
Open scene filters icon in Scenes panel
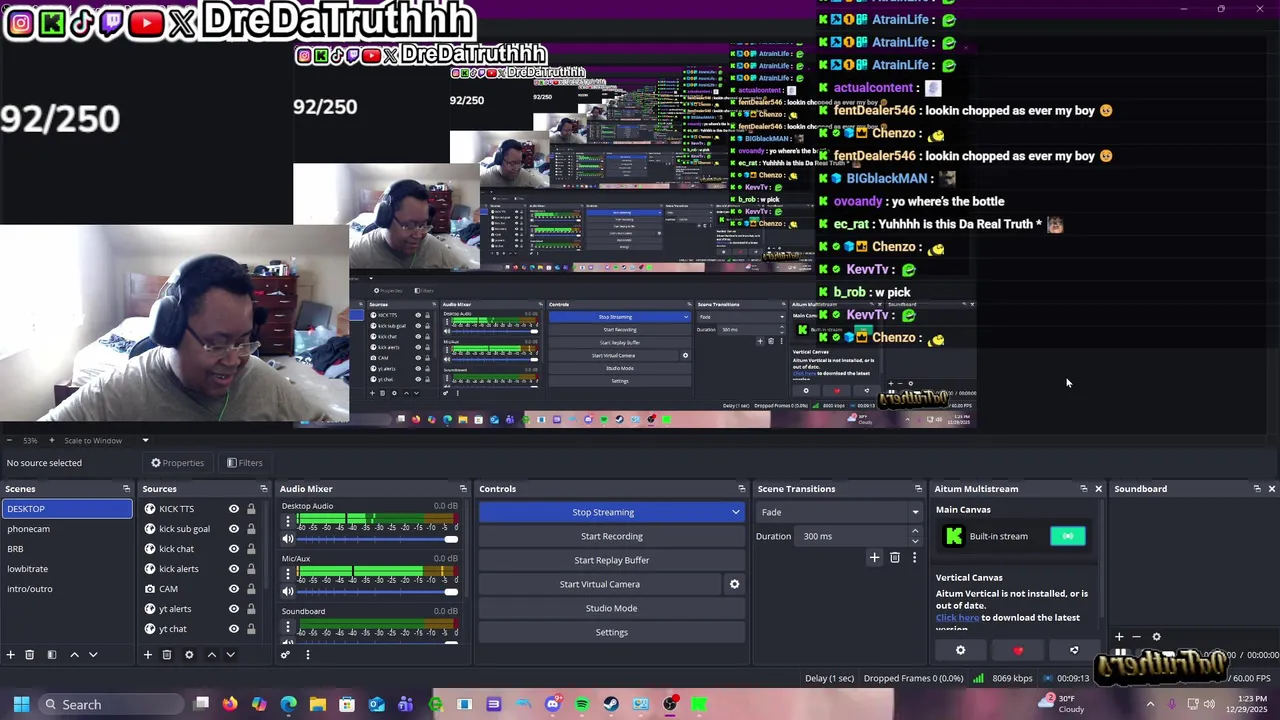pyautogui.click(x=52, y=655)
